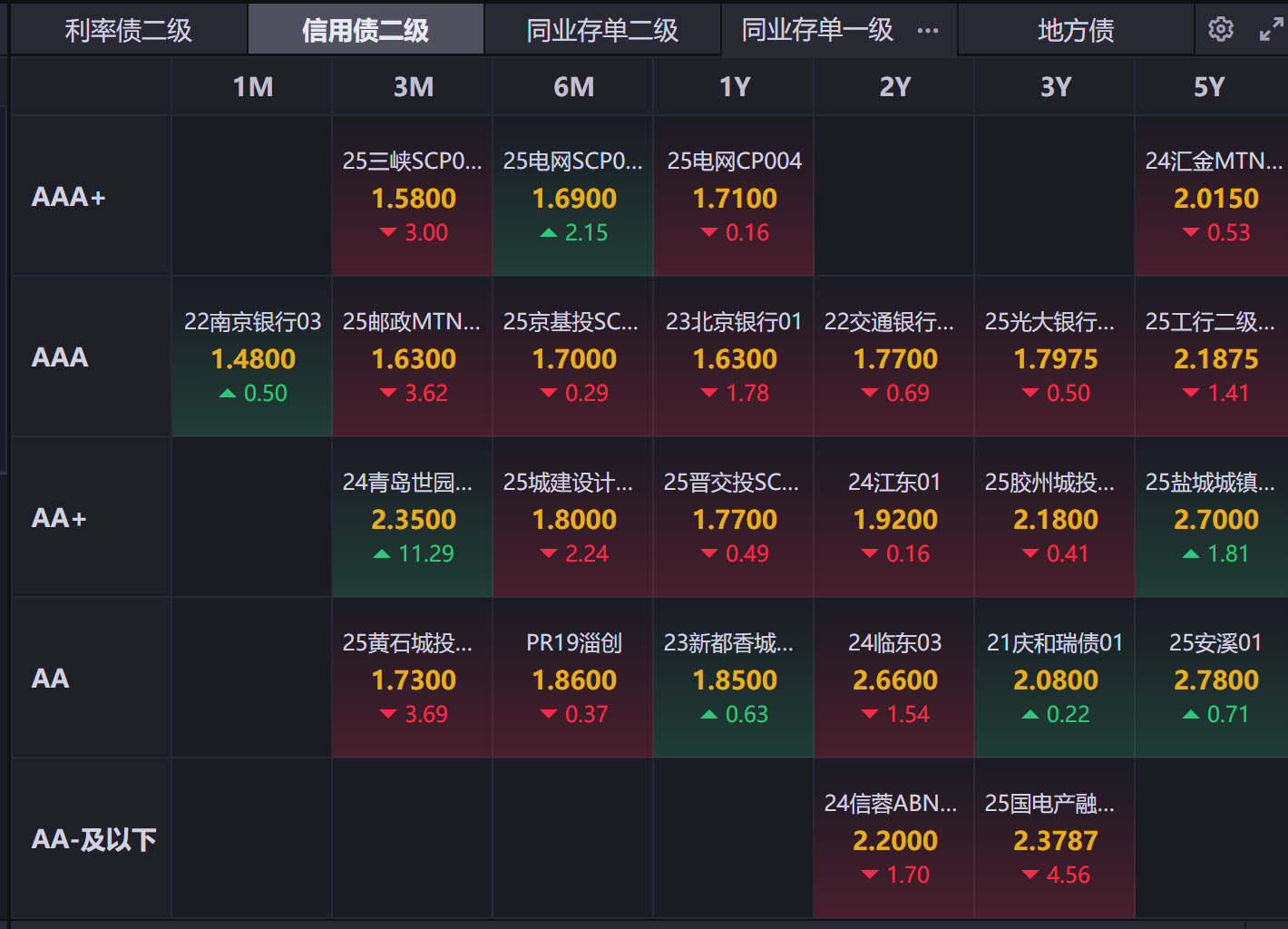1288x929 pixels.
Task: Click the 1Y column header
Action: coord(735,86)
